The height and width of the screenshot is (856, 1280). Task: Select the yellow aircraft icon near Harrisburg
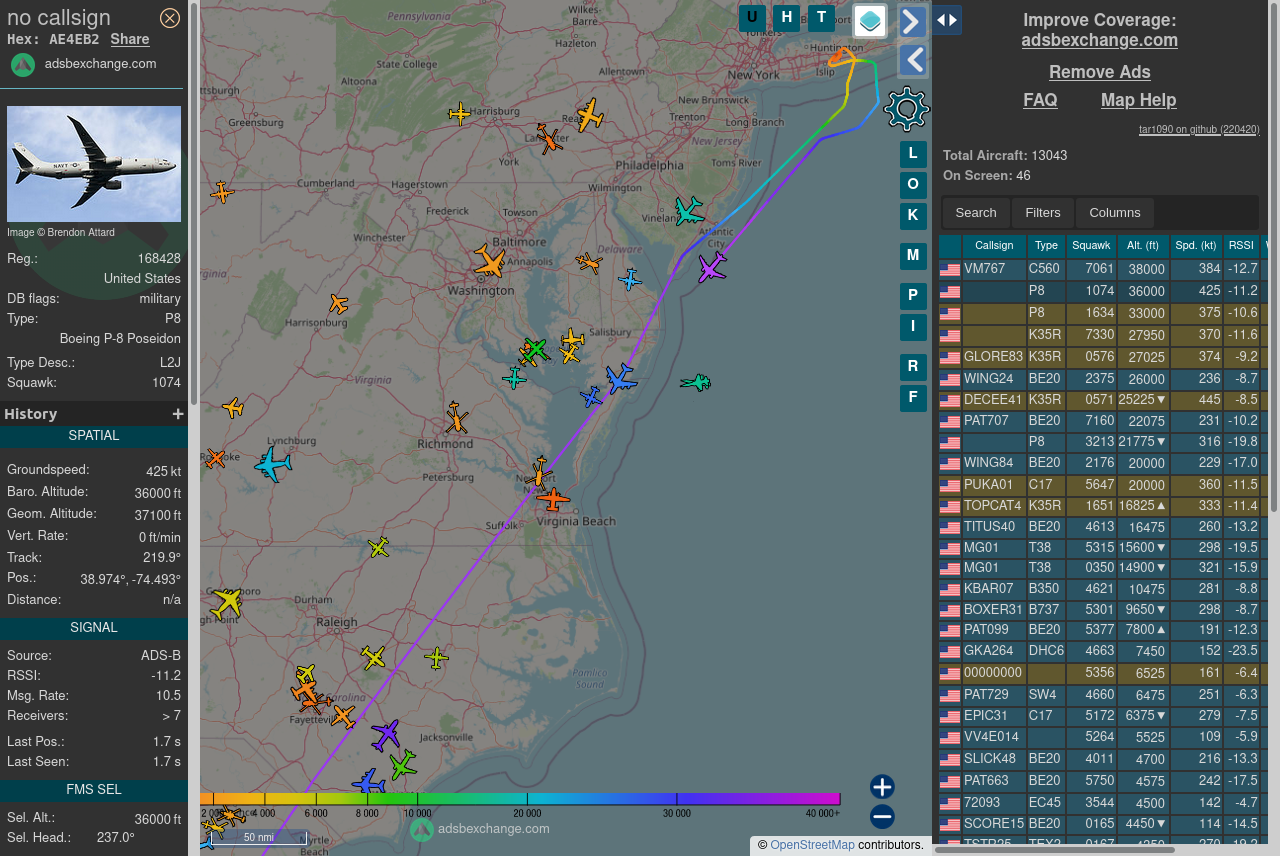coord(459,113)
